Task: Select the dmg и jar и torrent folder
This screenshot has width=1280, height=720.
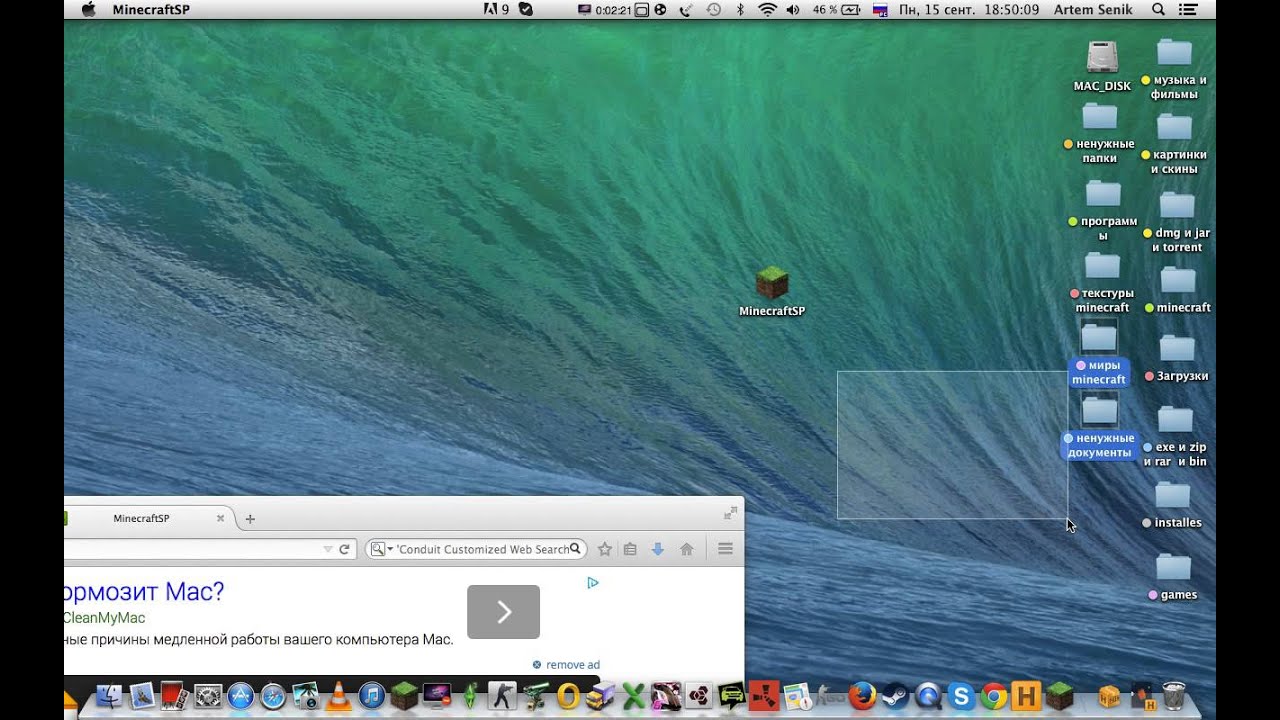Action: click(x=1176, y=222)
